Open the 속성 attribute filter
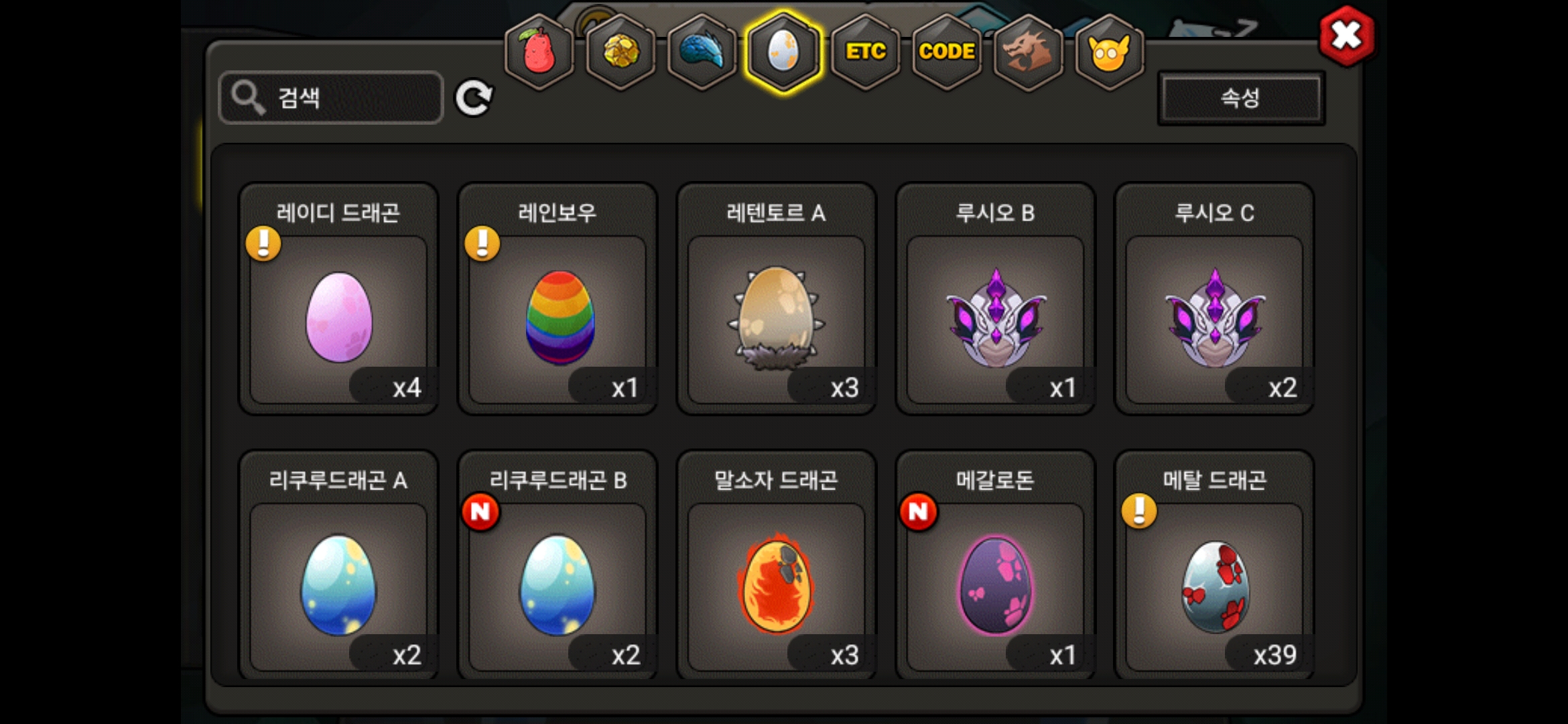Screen dimensions: 1568x724 pyautogui.click(x=1241, y=98)
